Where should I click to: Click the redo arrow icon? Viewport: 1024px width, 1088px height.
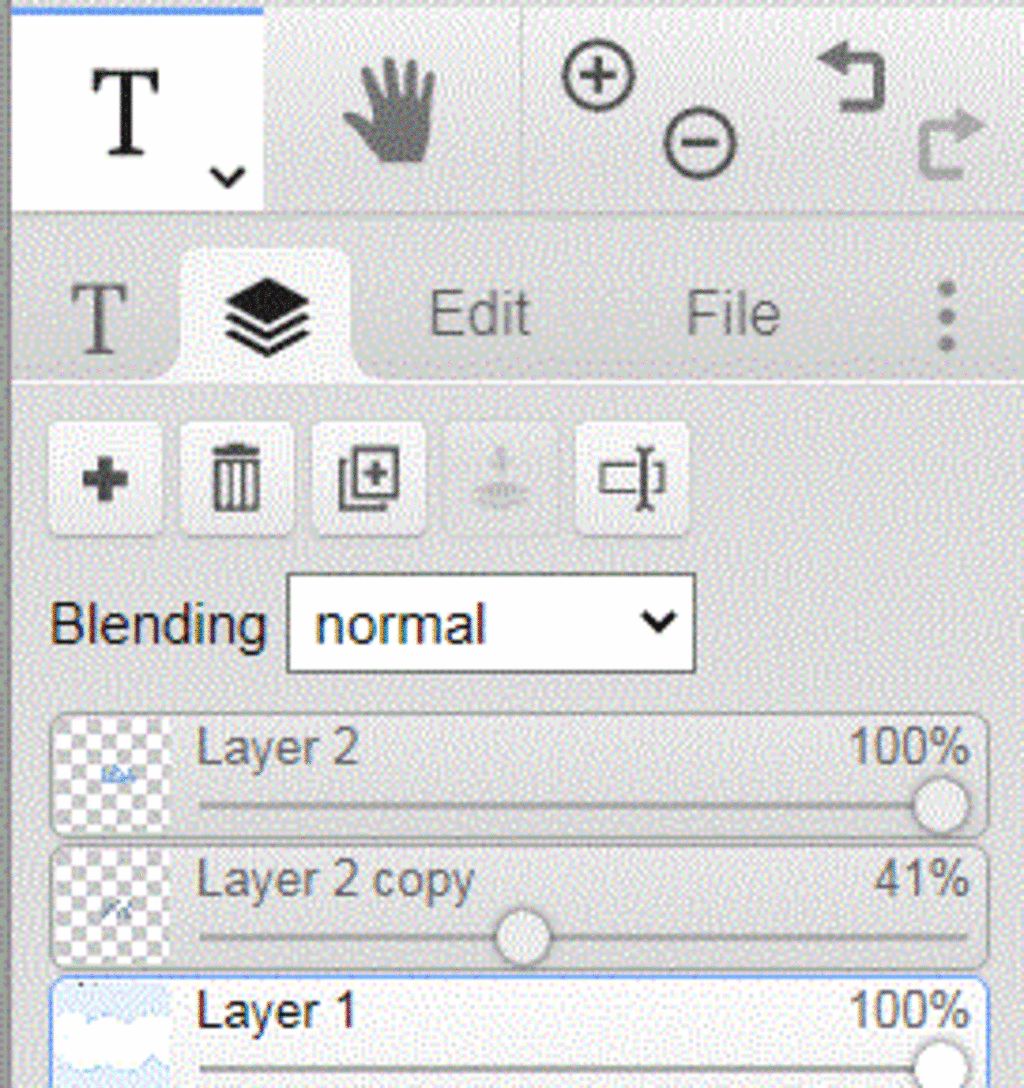950,143
